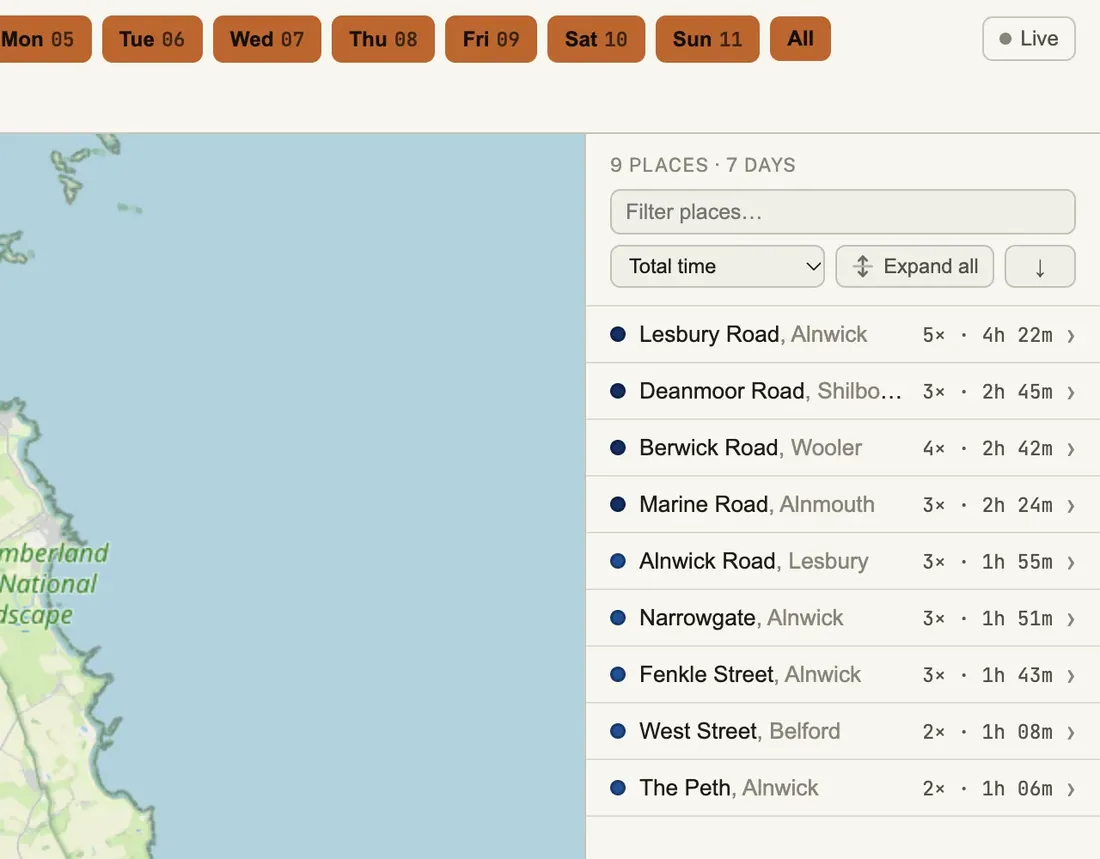Click the dot marker beside Lesbury Road
This screenshot has height=859, width=1100.
coord(618,334)
